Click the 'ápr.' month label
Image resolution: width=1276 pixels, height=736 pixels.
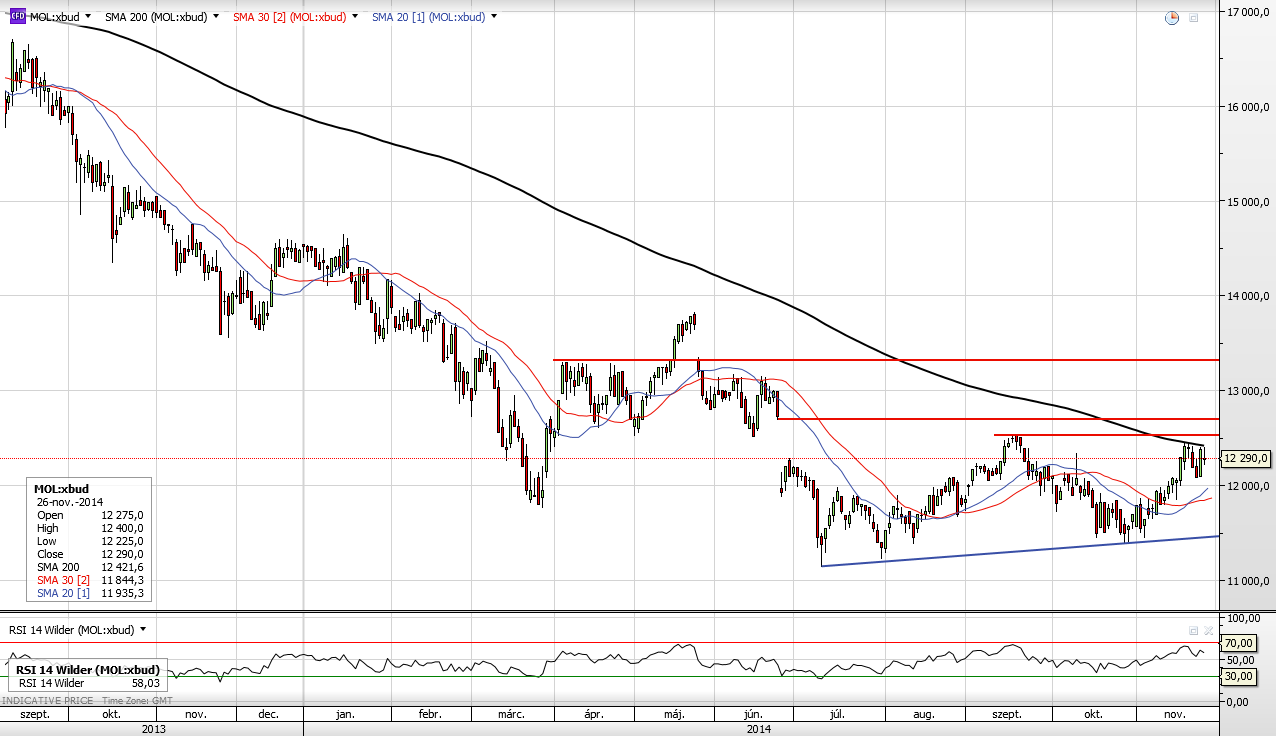click(x=592, y=715)
